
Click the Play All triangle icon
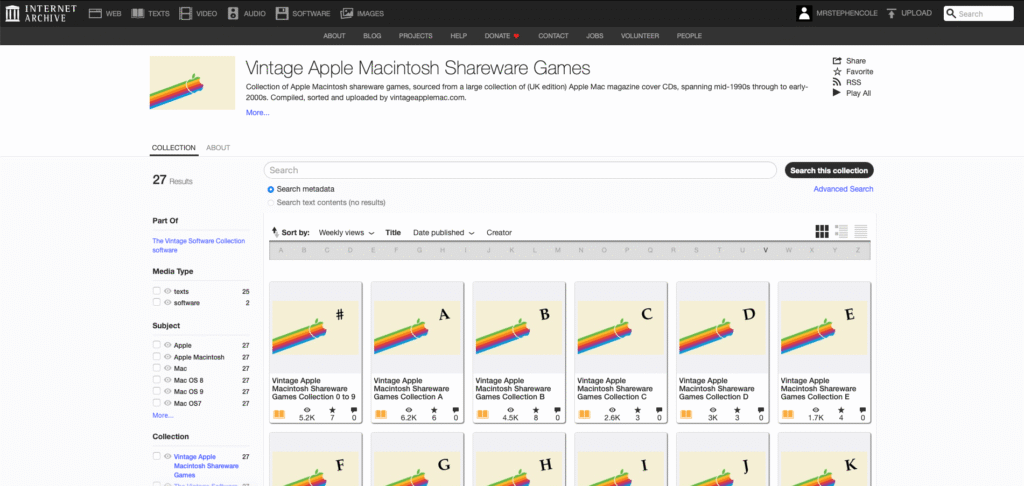pos(837,93)
